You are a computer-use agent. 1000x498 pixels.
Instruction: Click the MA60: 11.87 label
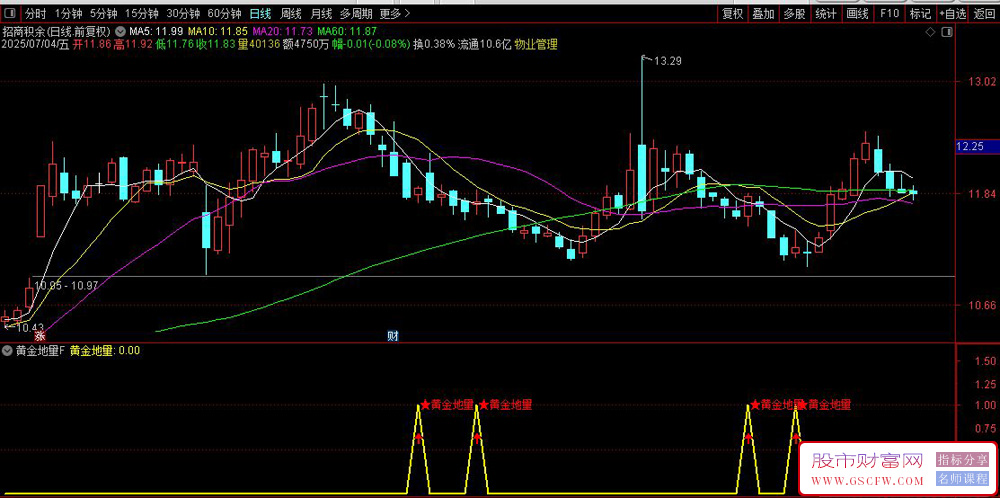coord(346,31)
